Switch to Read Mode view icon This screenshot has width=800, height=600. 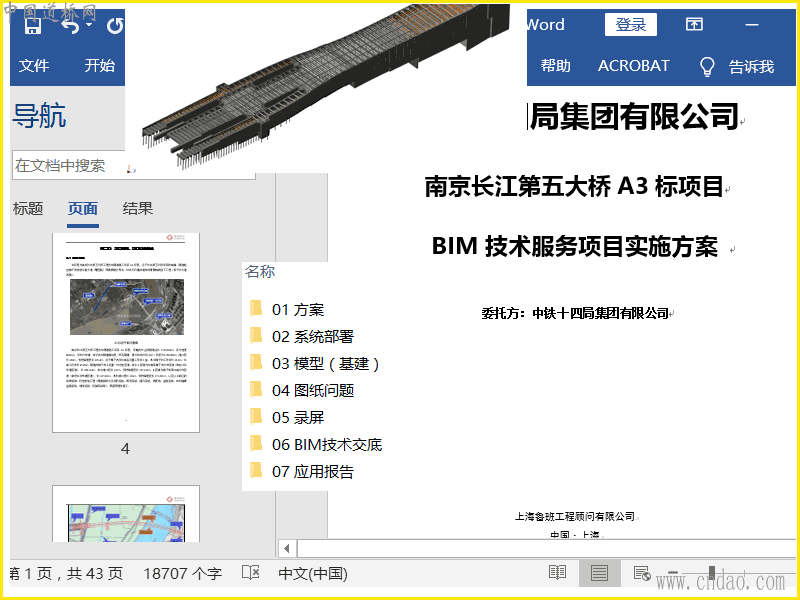pyautogui.click(x=558, y=573)
